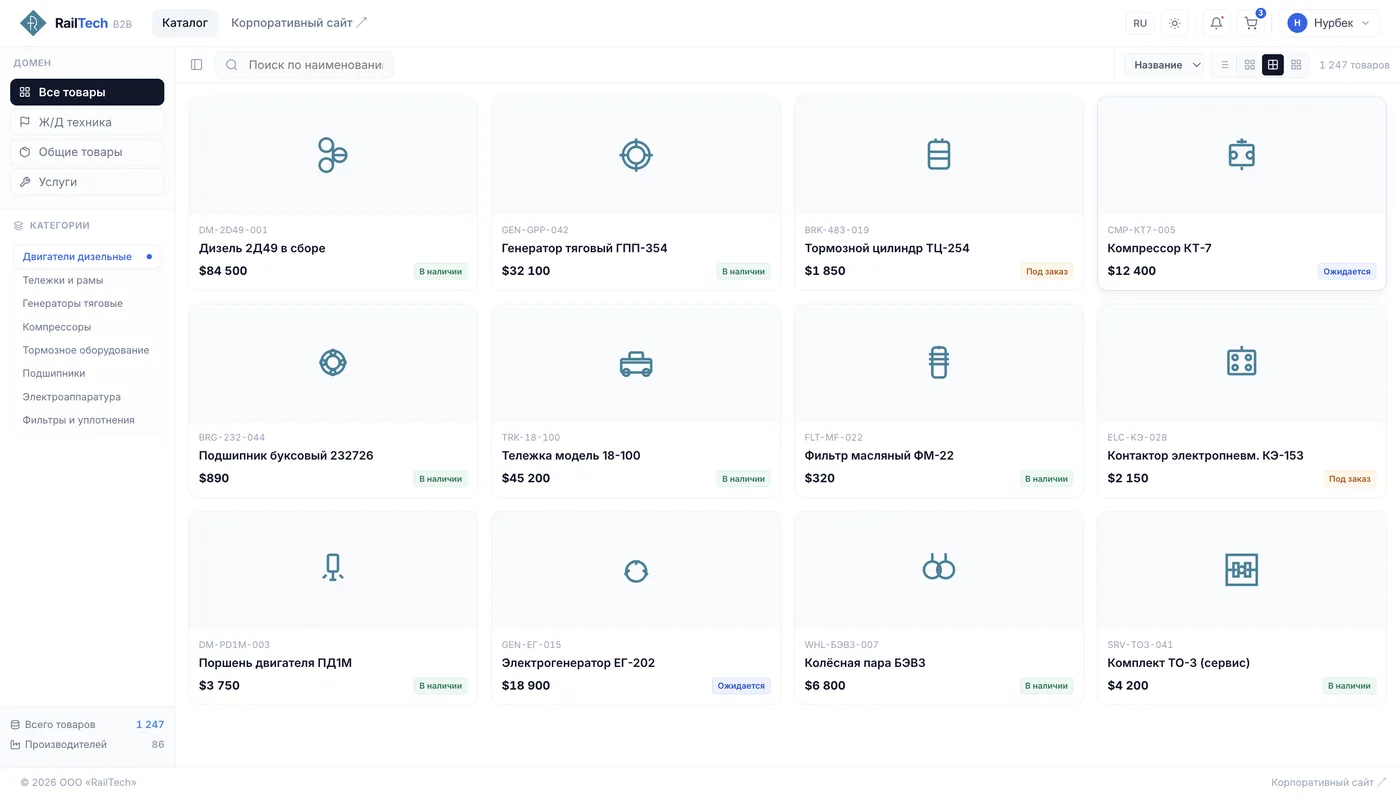1400x797 pixels.
Task: Click the search by name field
Action: tap(314, 65)
